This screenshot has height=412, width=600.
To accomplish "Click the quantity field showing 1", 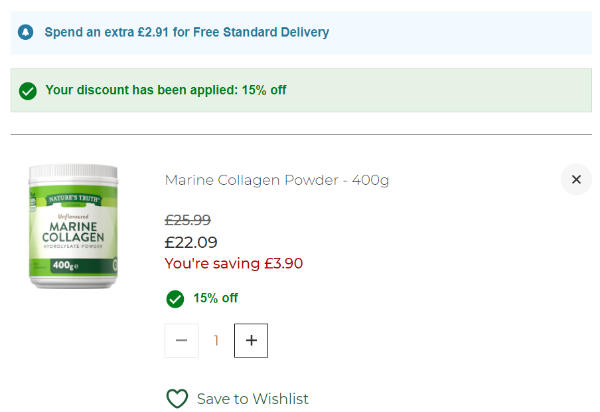I will click(216, 341).
